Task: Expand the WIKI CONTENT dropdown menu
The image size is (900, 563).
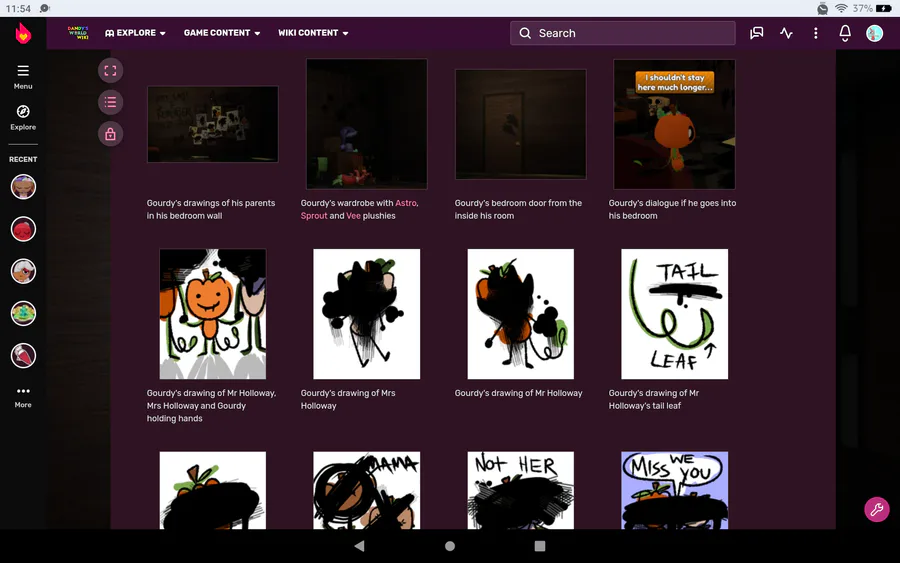Action: [x=313, y=33]
